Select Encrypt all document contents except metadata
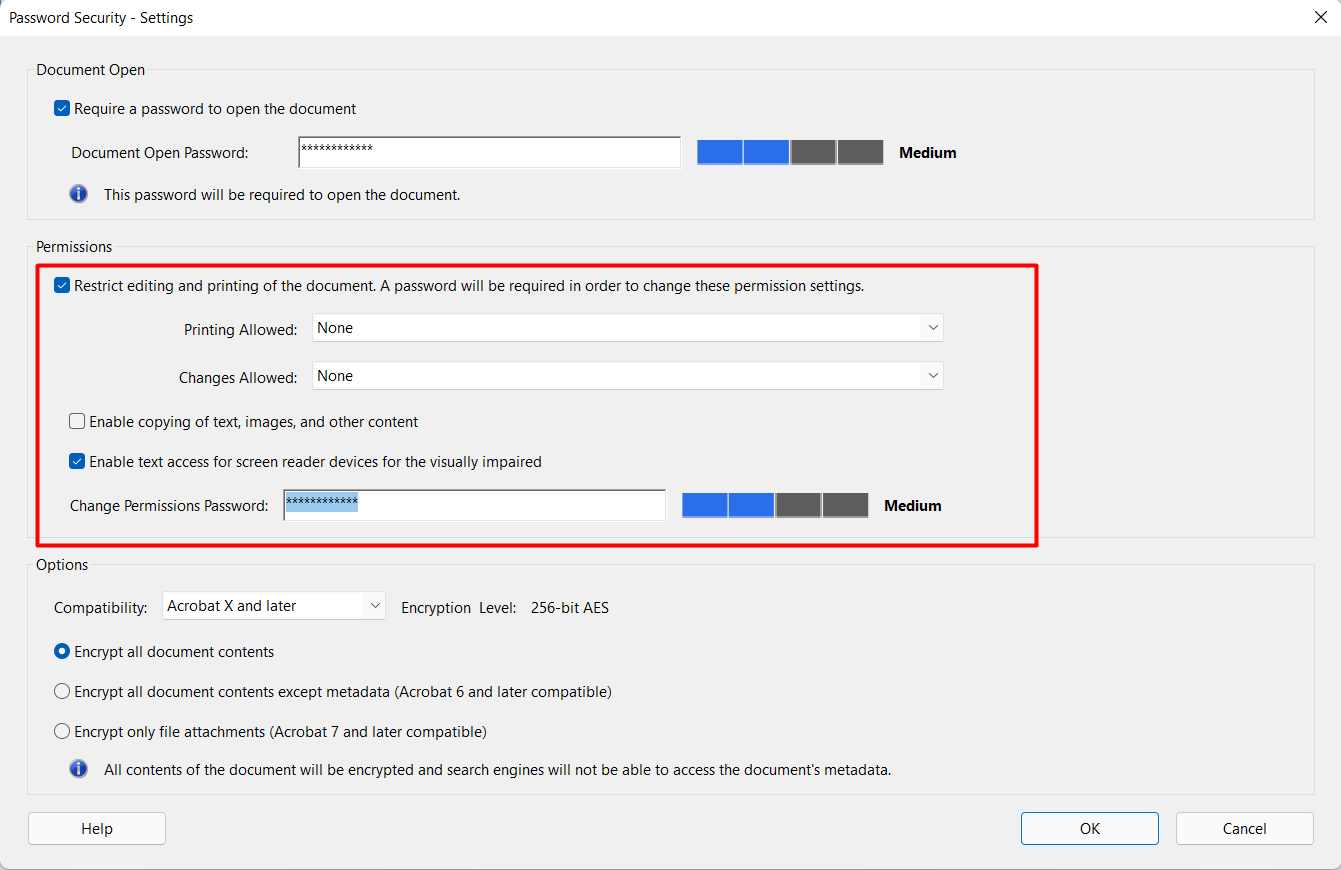Image resolution: width=1341 pixels, height=870 pixels. point(62,691)
